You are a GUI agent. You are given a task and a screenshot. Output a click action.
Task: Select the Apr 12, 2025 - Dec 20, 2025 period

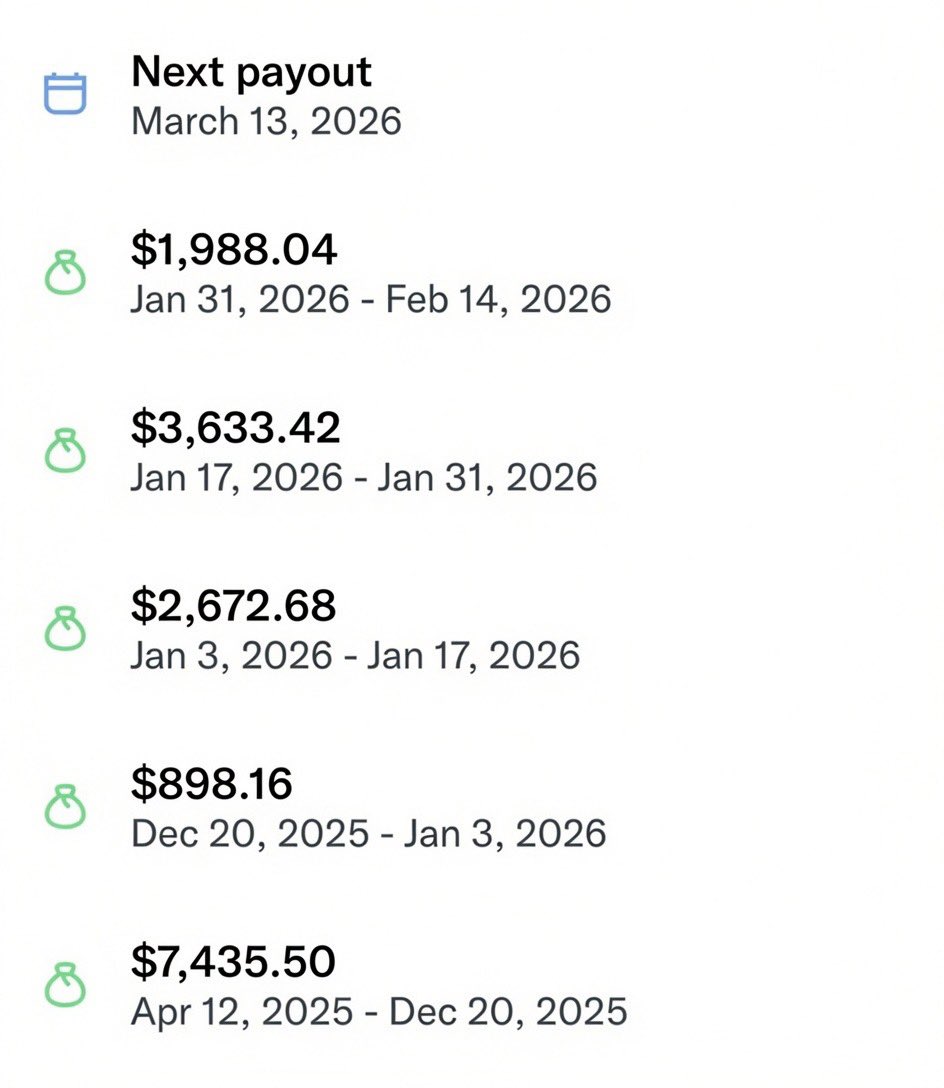tap(379, 1012)
